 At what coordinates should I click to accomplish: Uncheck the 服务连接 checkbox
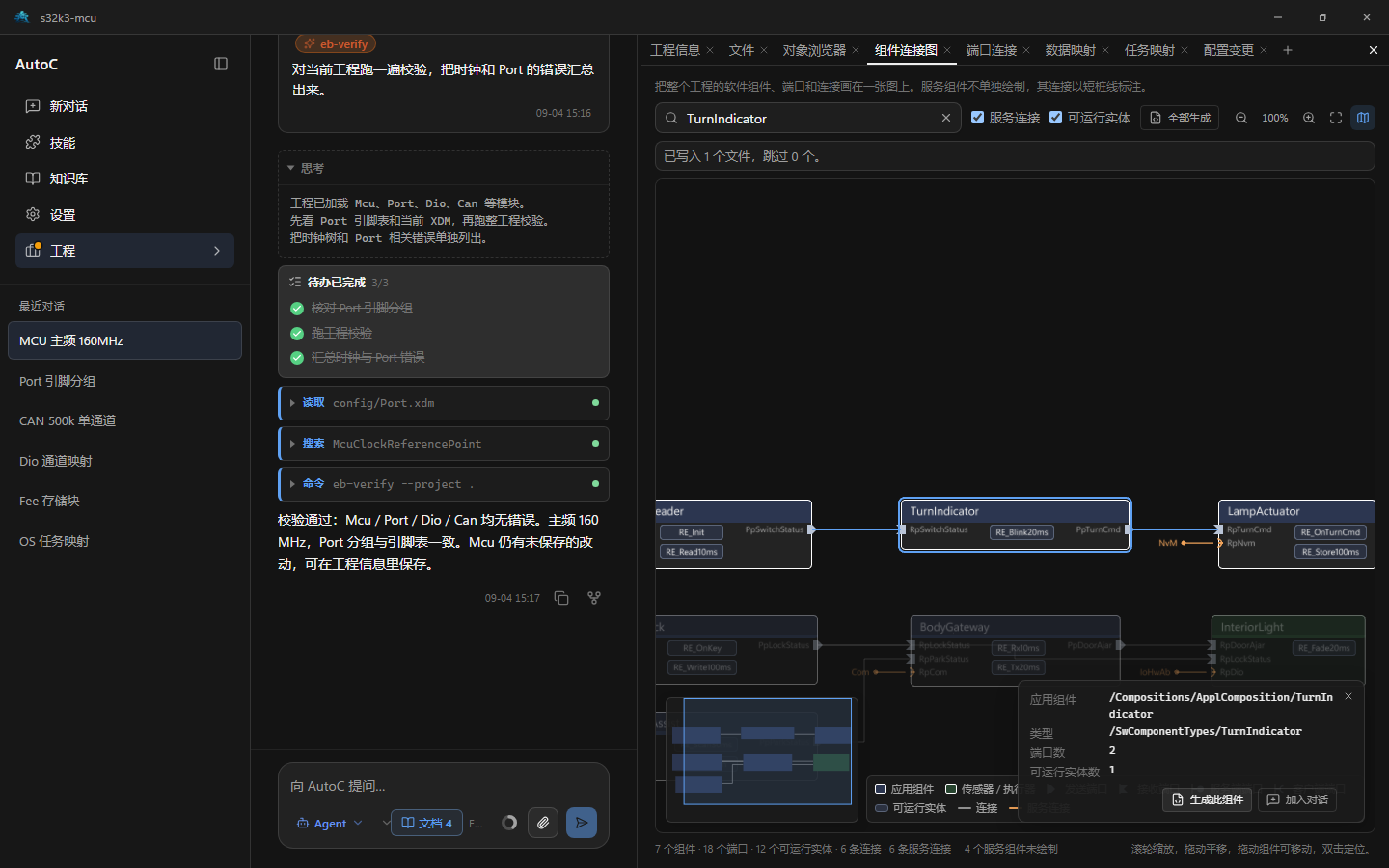click(x=977, y=118)
